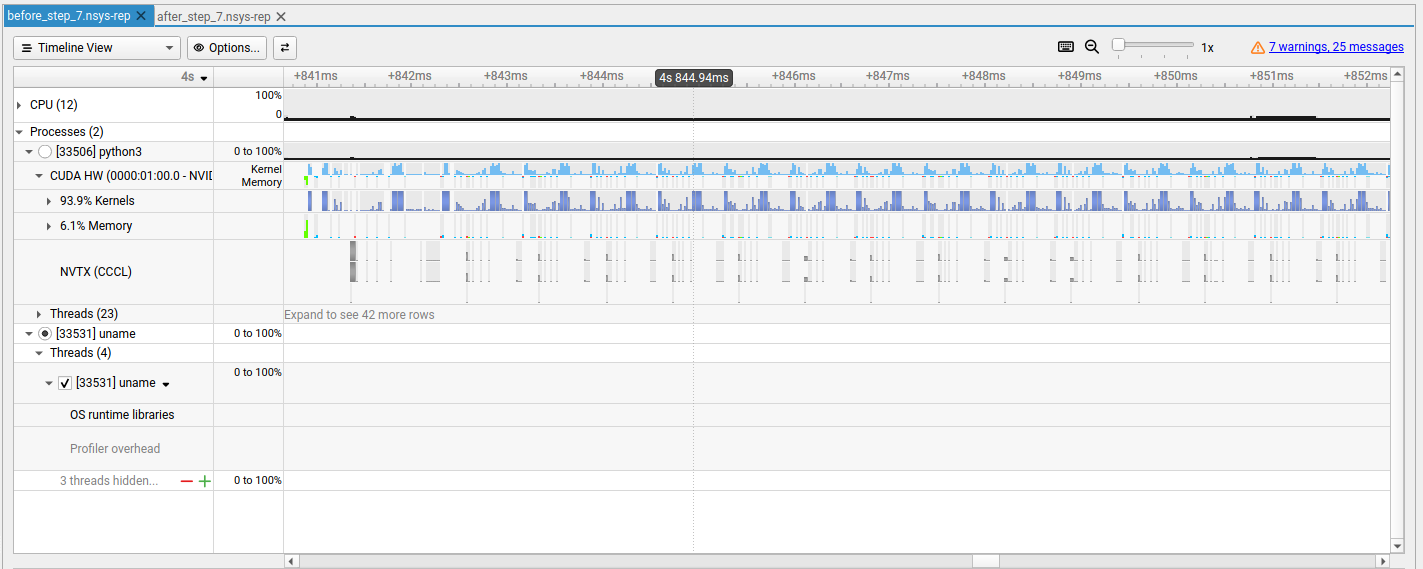This screenshot has width=1423, height=569.
Task: Open 7 warnings, 25 messages link
Action: [x=1336, y=47]
